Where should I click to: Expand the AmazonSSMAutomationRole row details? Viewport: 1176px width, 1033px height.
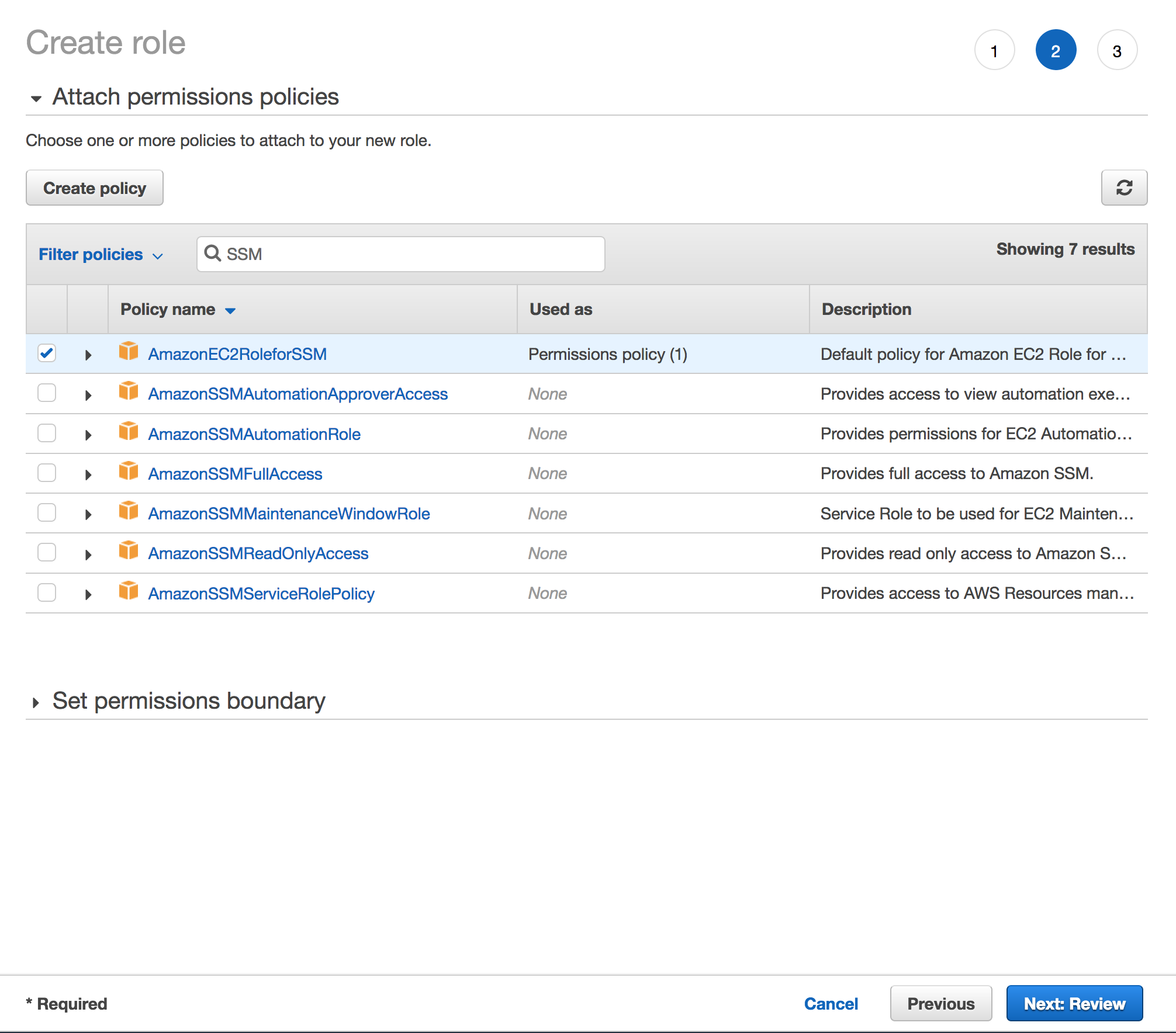click(x=88, y=435)
